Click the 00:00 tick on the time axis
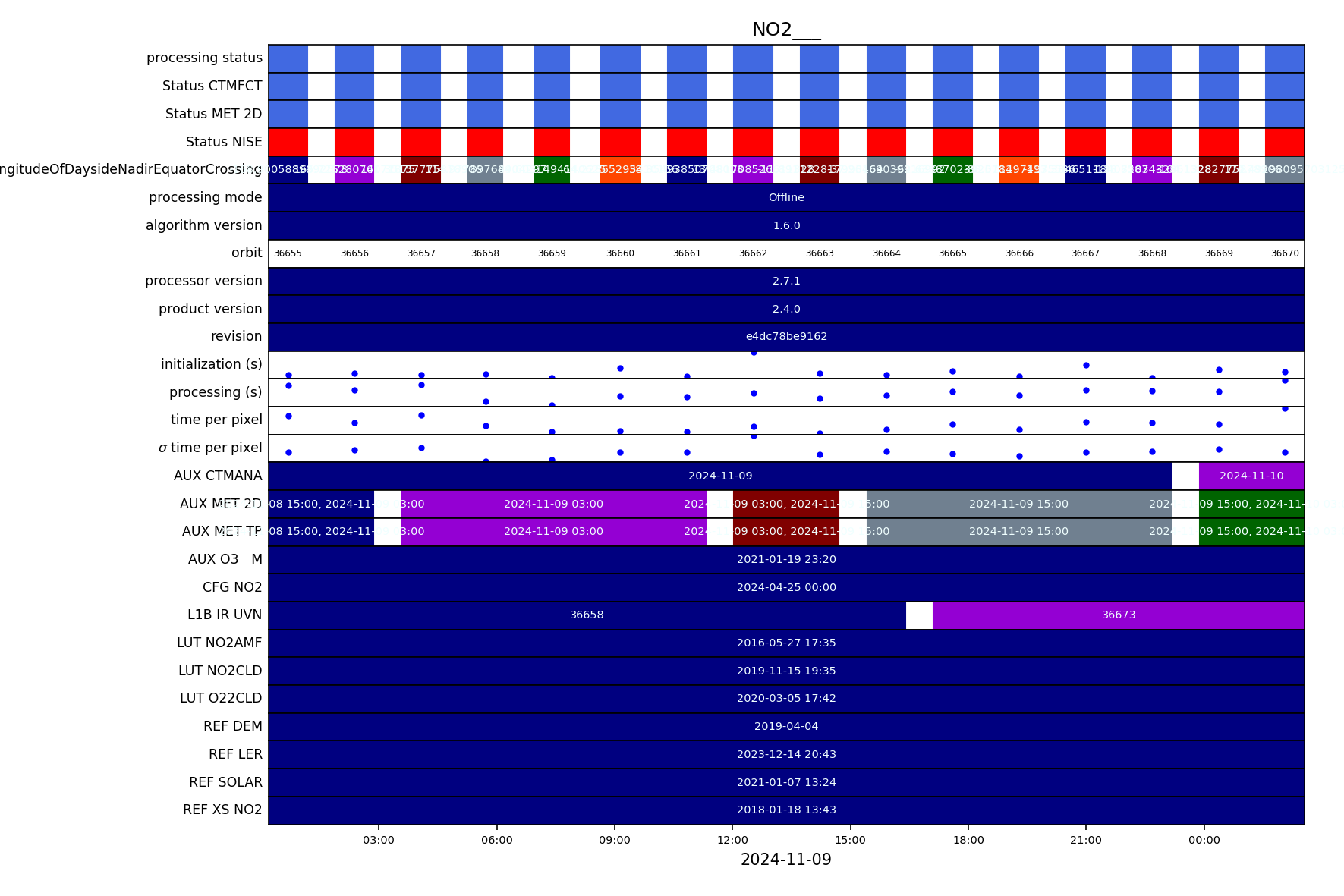This screenshot has height=896, width=1344. (1204, 840)
